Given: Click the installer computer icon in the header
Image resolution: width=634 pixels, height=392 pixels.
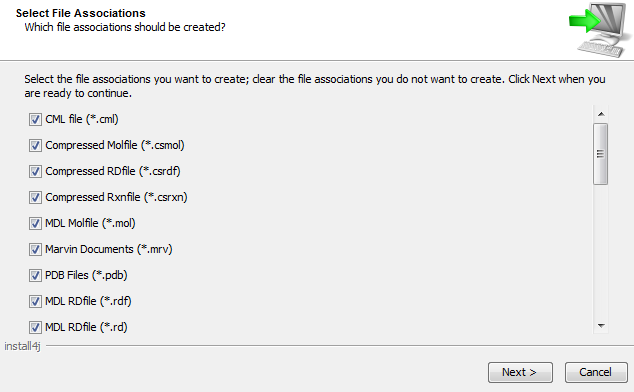Looking at the screenshot, I should (598, 30).
